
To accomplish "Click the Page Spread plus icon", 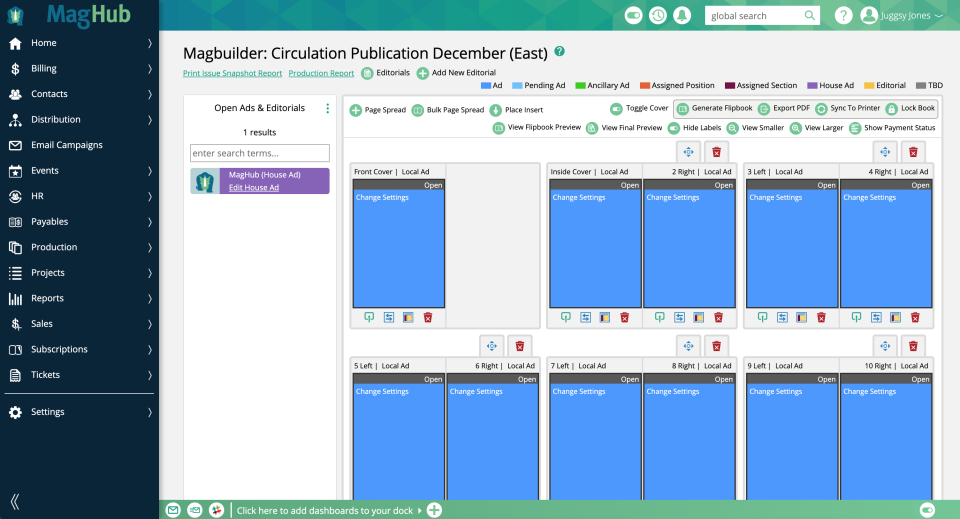I will [x=356, y=110].
